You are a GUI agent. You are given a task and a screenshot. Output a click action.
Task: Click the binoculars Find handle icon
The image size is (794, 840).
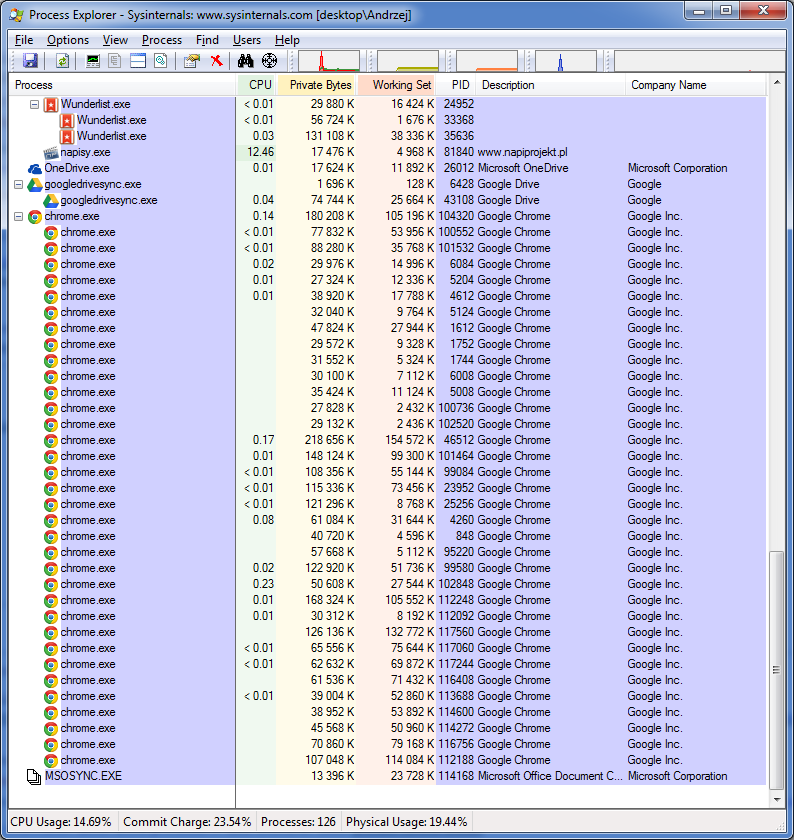246,61
